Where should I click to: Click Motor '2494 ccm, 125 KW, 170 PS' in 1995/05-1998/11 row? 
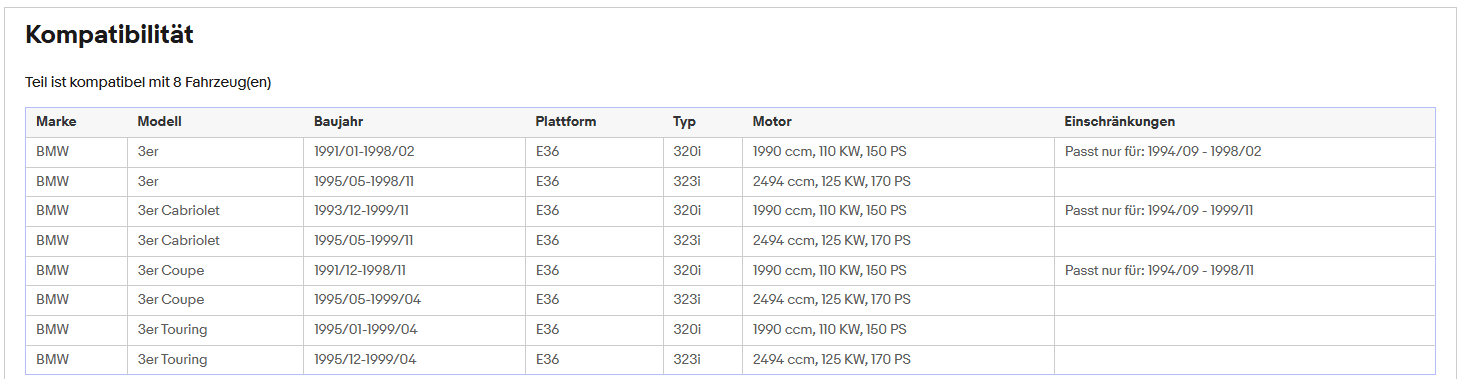coord(832,182)
